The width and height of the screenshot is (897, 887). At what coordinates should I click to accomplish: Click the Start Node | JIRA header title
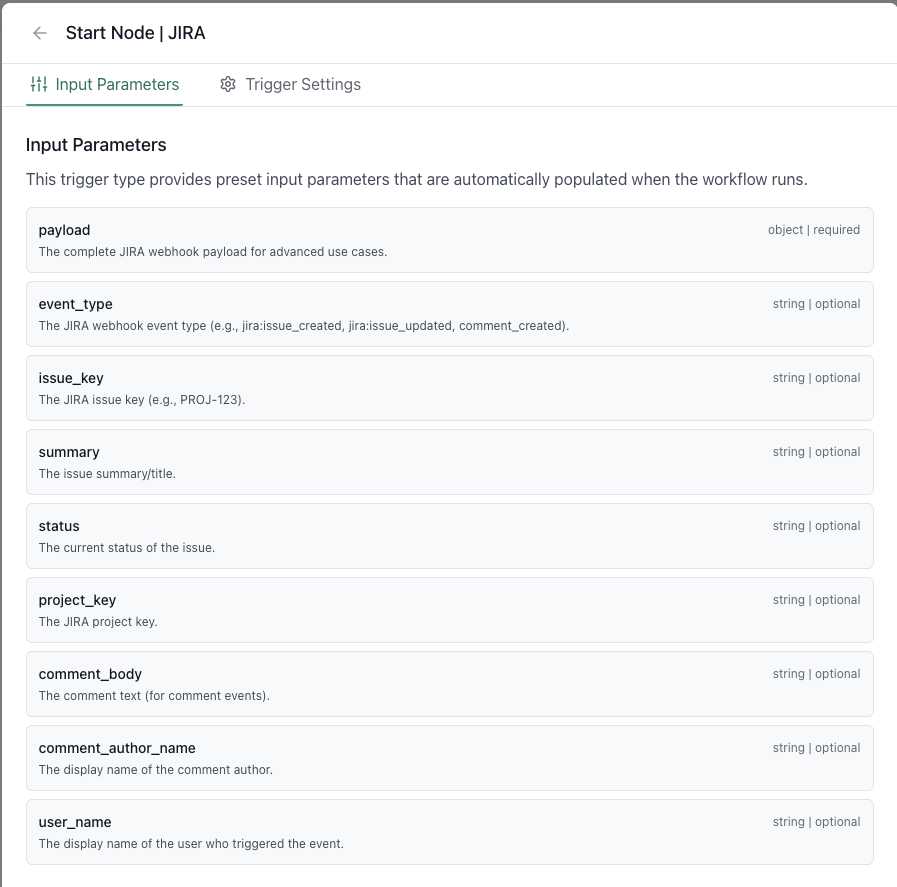pyautogui.click(x=135, y=33)
